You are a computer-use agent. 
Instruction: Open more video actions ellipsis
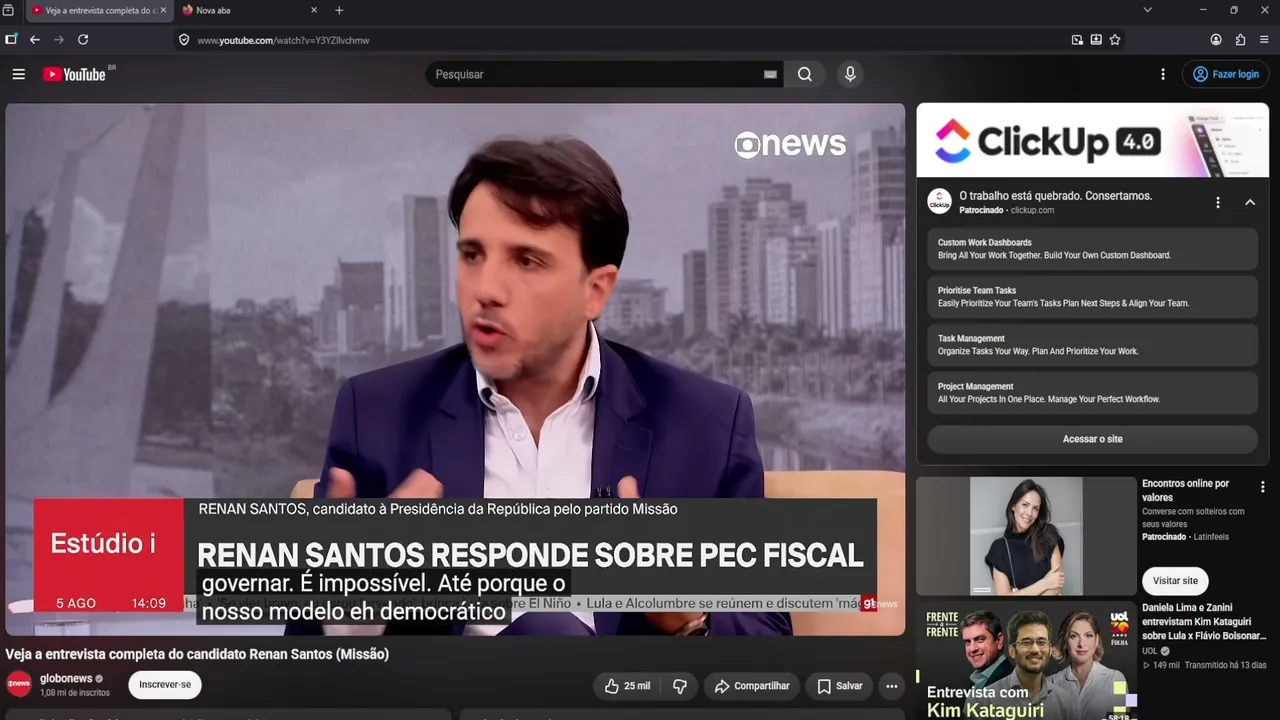891,686
